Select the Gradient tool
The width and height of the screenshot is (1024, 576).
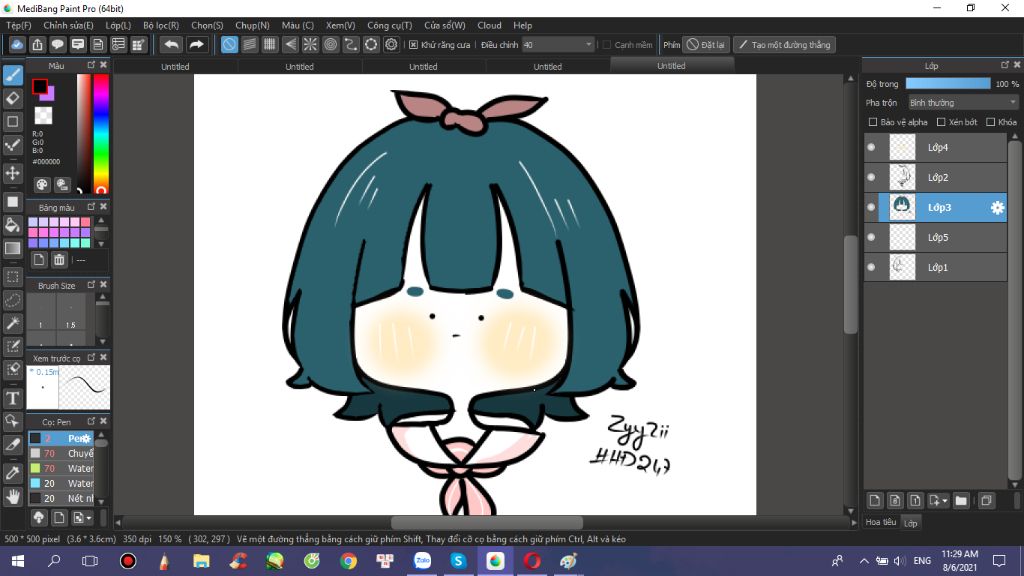click(13, 249)
